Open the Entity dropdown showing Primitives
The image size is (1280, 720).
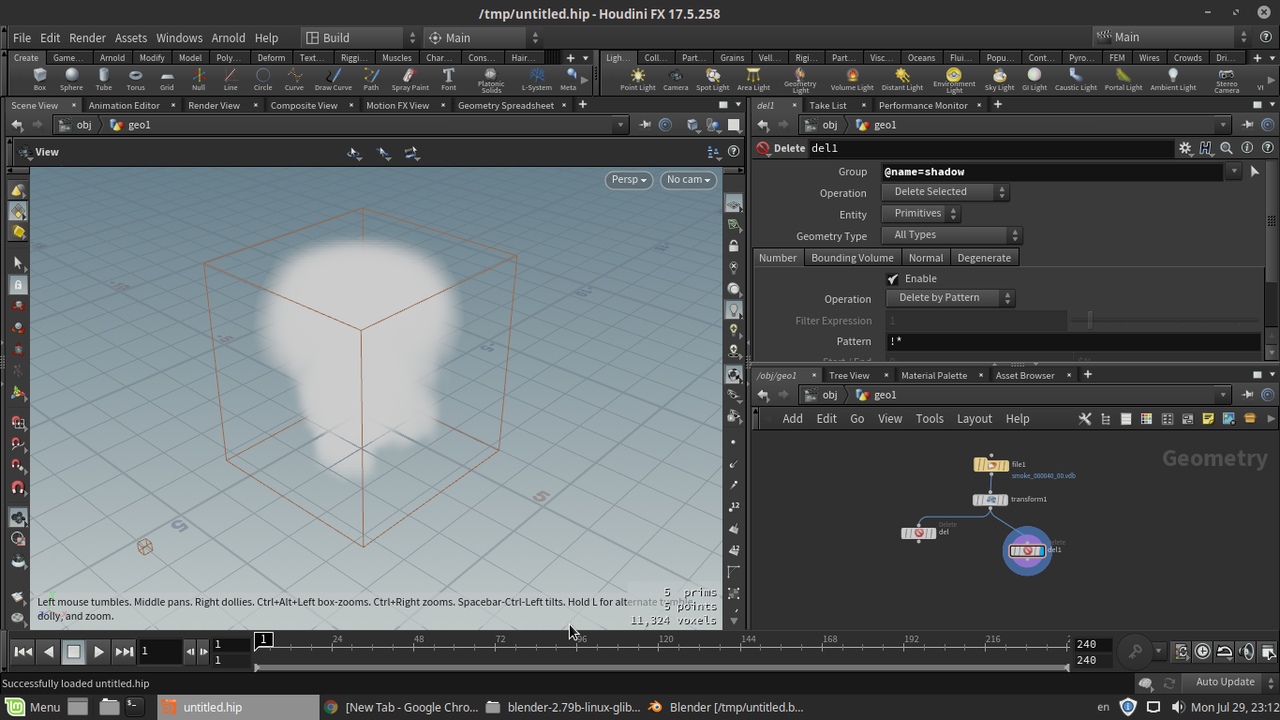[x=920, y=214]
